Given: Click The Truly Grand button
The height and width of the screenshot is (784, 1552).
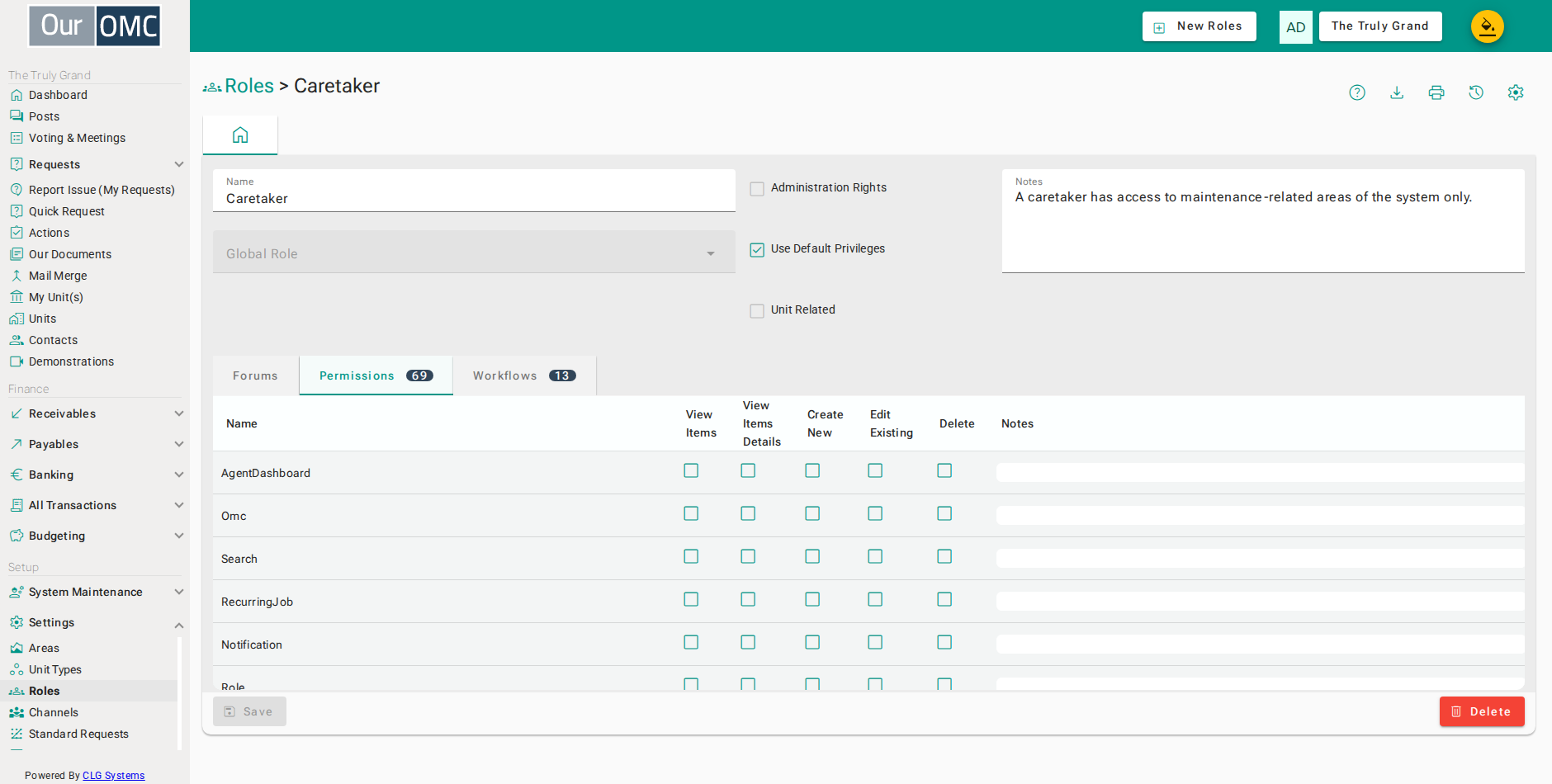Looking at the screenshot, I should tap(1380, 26).
